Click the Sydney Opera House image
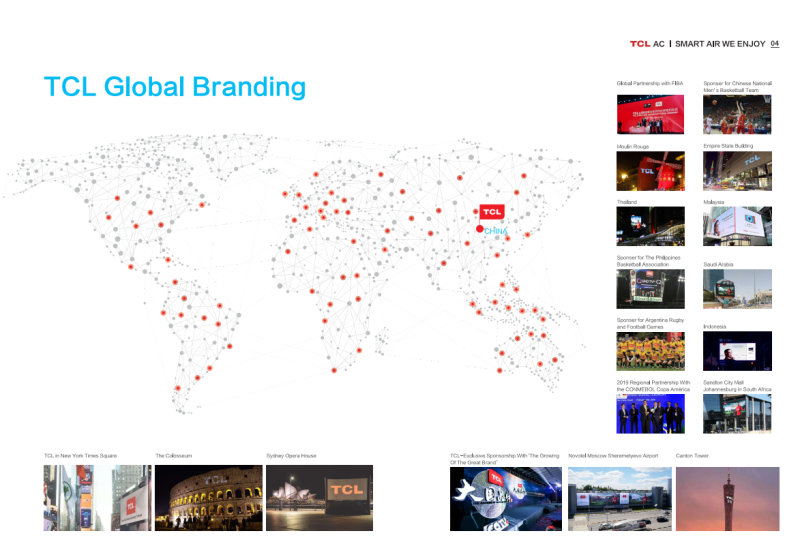800x544 pixels. pyautogui.click(x=319, y=497)
